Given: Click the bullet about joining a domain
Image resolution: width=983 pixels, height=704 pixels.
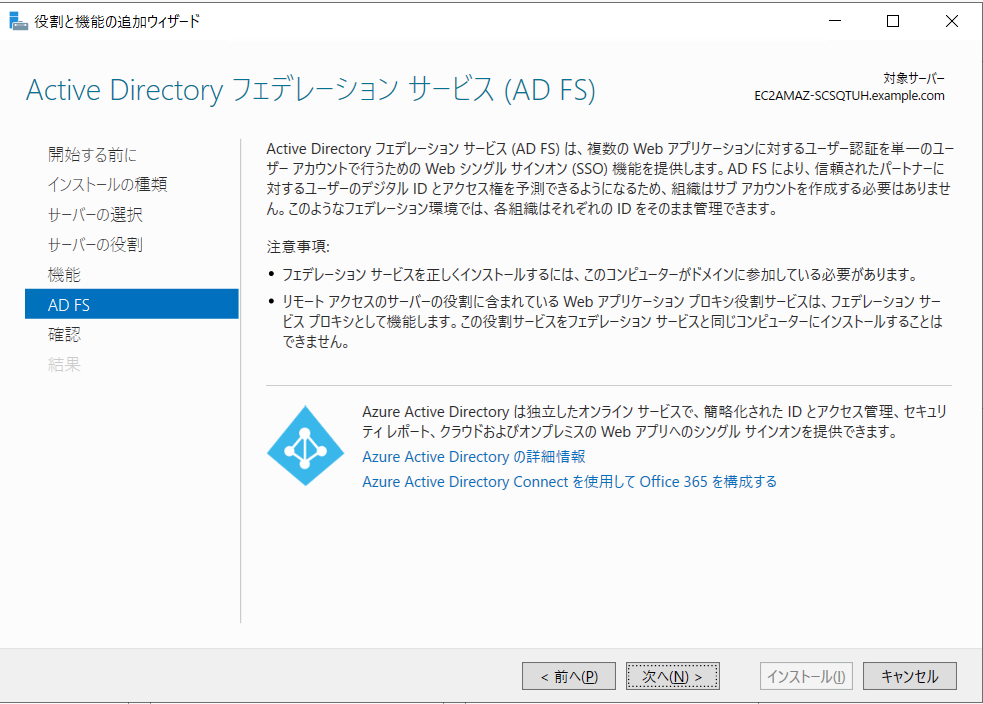Looking at the screenshot, I should [599, 275].
